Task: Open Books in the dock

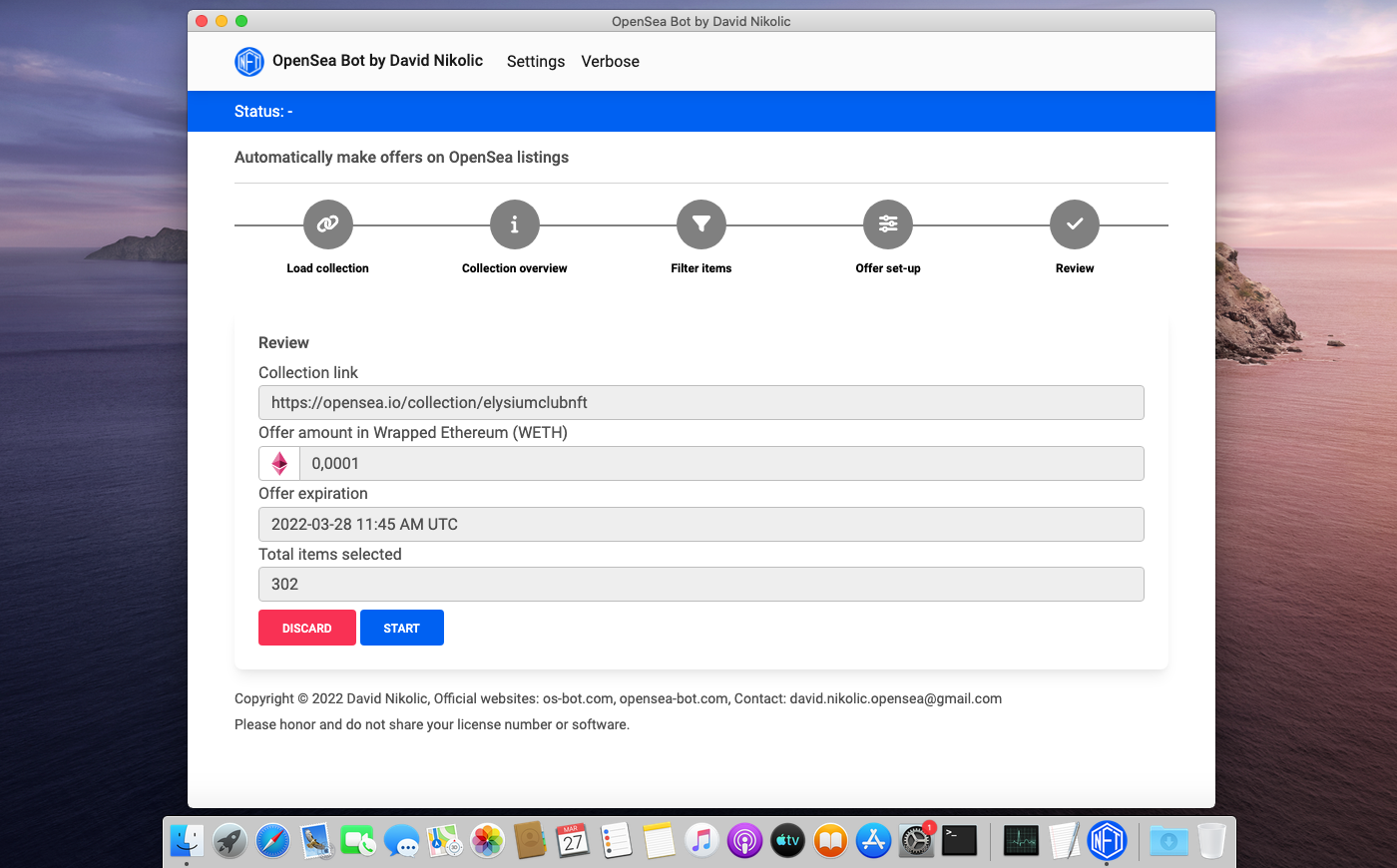Action: 830,841
